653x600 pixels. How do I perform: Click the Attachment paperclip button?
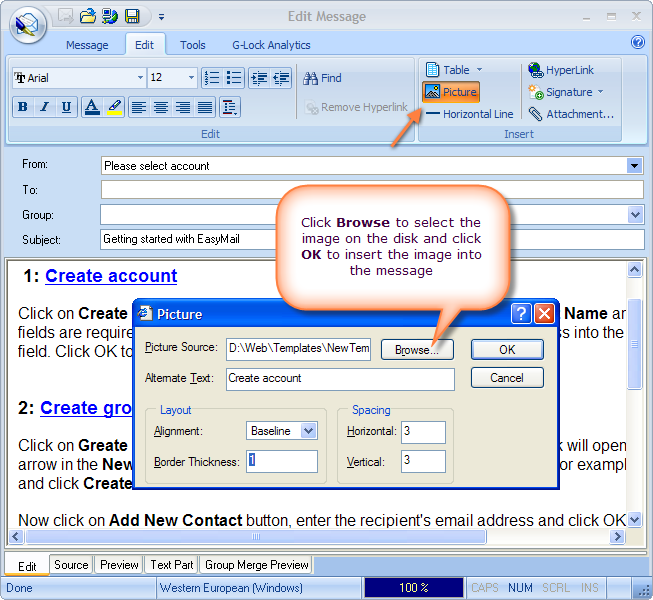pyautogui.click(x=571, y=114)
